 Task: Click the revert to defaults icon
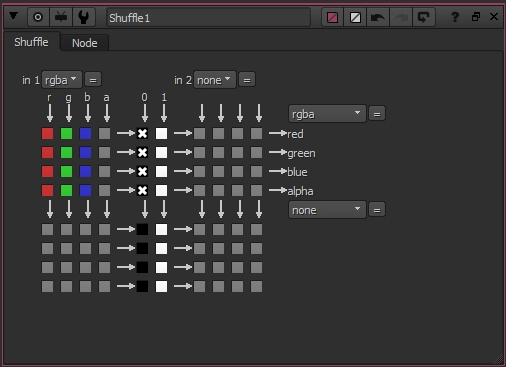423,17
